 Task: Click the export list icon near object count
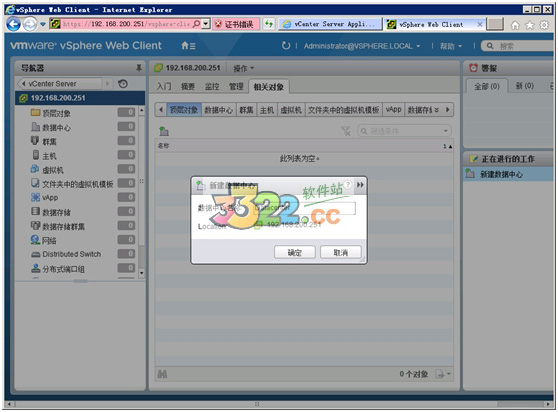click(x=443, y=374)
